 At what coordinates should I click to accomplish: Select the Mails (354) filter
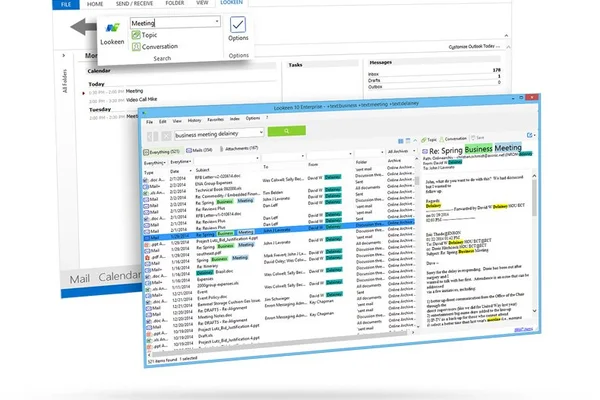tap(199, 150)
